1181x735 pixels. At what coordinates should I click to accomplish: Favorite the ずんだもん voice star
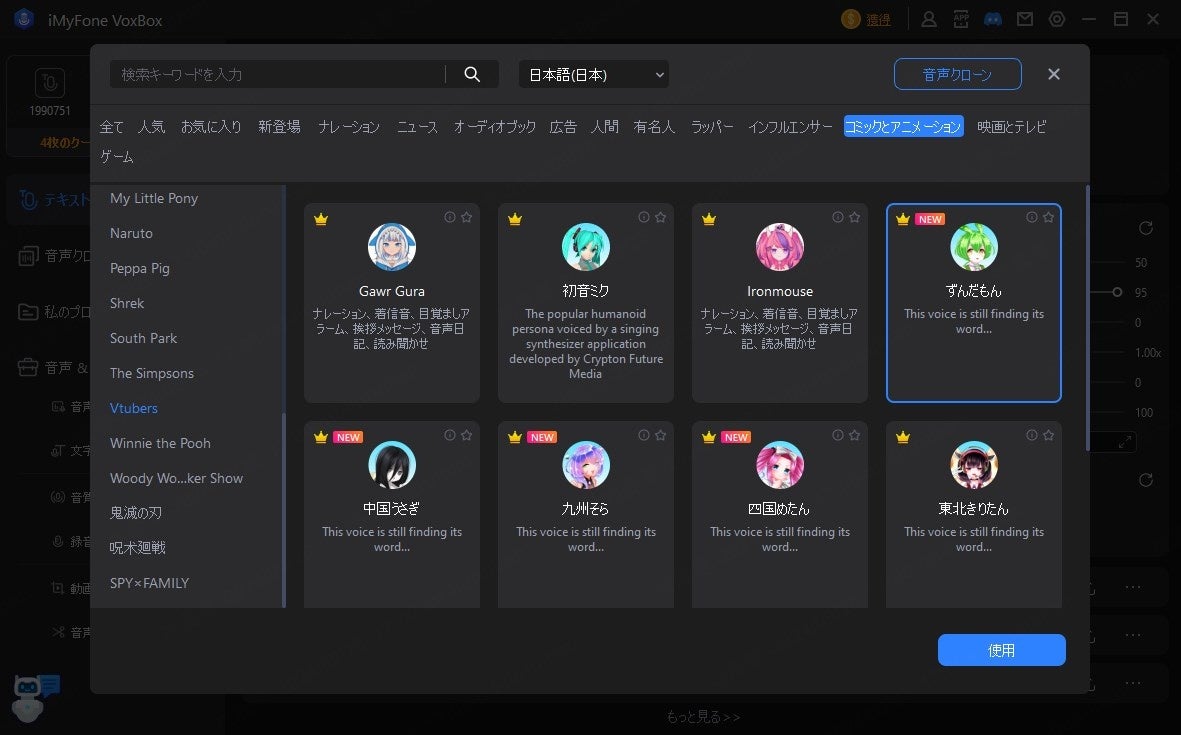tap(1048, 217)
